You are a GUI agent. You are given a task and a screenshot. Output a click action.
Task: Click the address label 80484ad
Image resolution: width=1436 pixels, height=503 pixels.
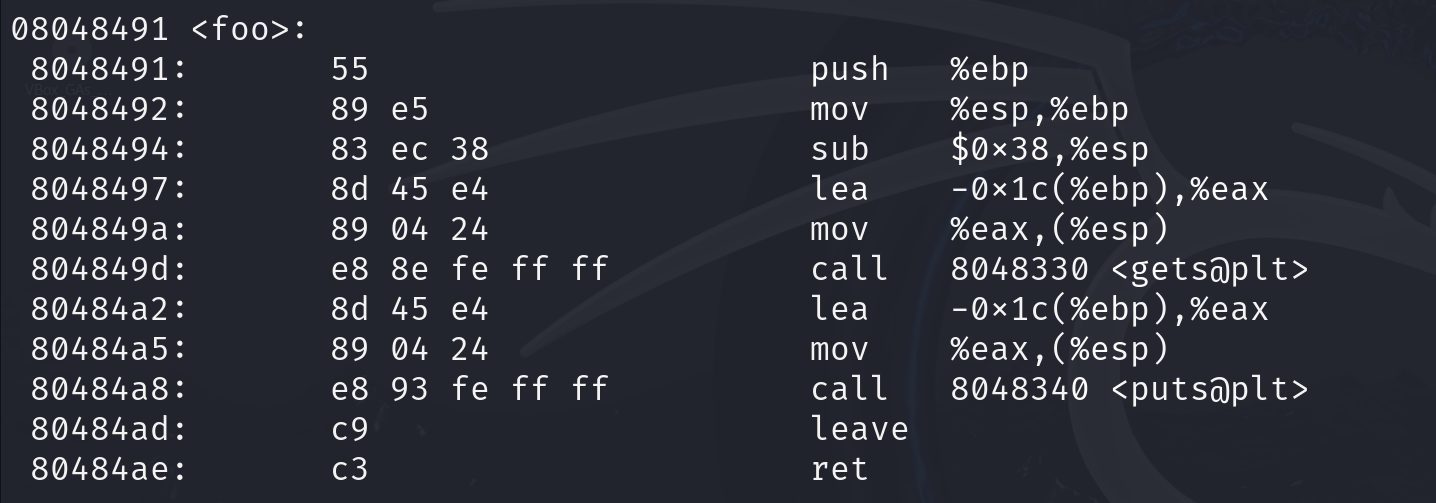pos(109,429)
